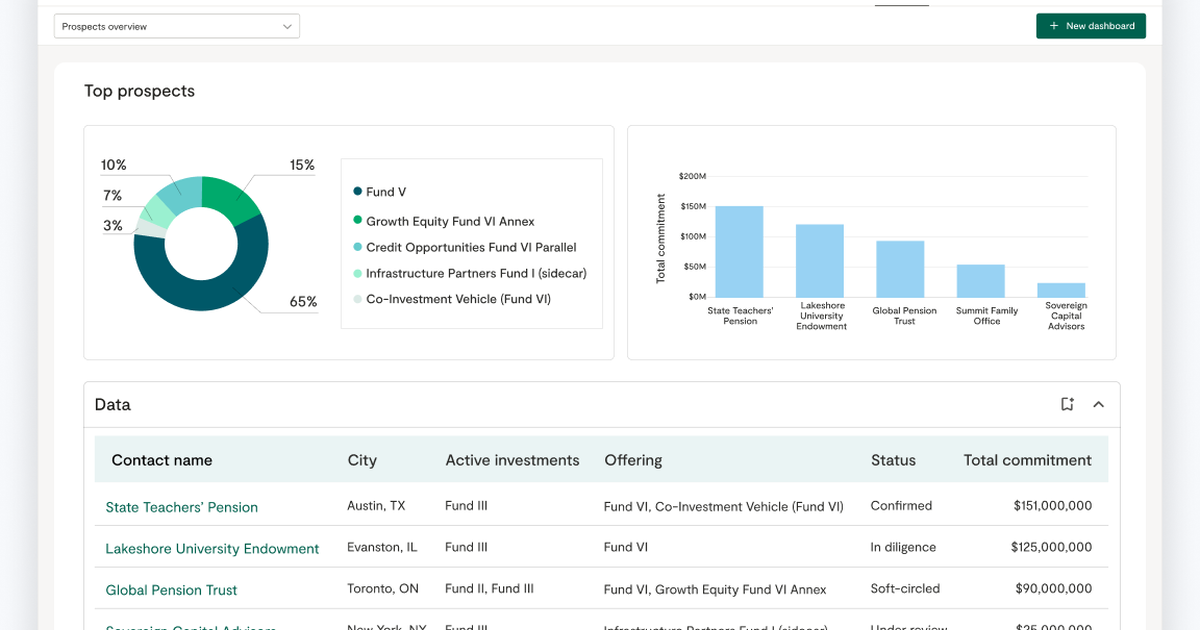
Task: Collapse the Data section chevron
Action: pos(1098,404)
